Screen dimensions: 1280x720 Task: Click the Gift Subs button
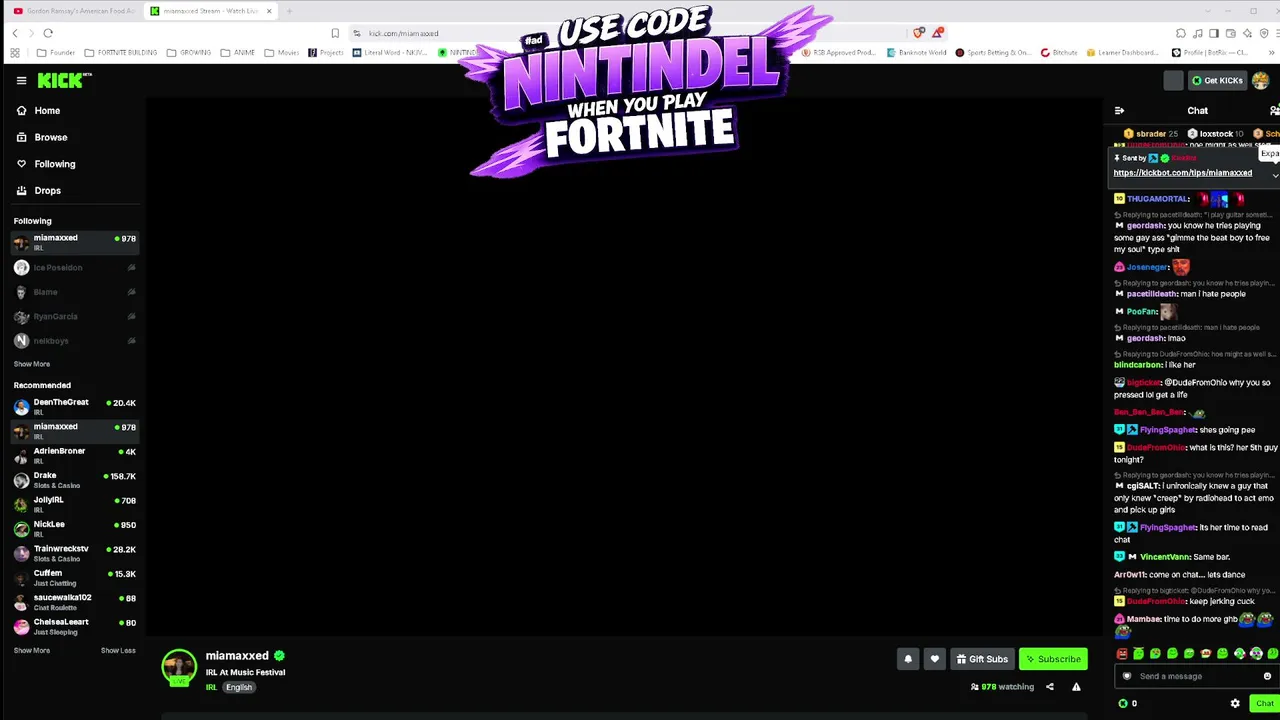point(982,659)
